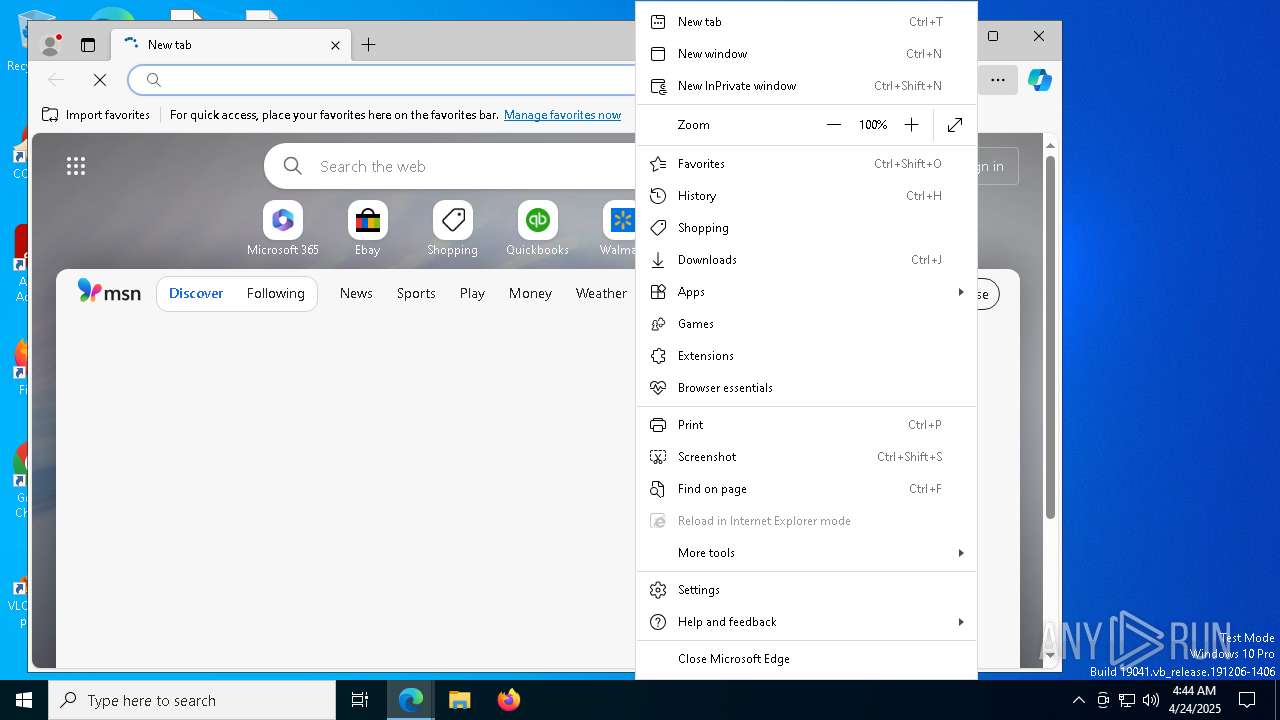1280x720 pixels.
Task: Click Import favorites button
Action: pos(96,115)
